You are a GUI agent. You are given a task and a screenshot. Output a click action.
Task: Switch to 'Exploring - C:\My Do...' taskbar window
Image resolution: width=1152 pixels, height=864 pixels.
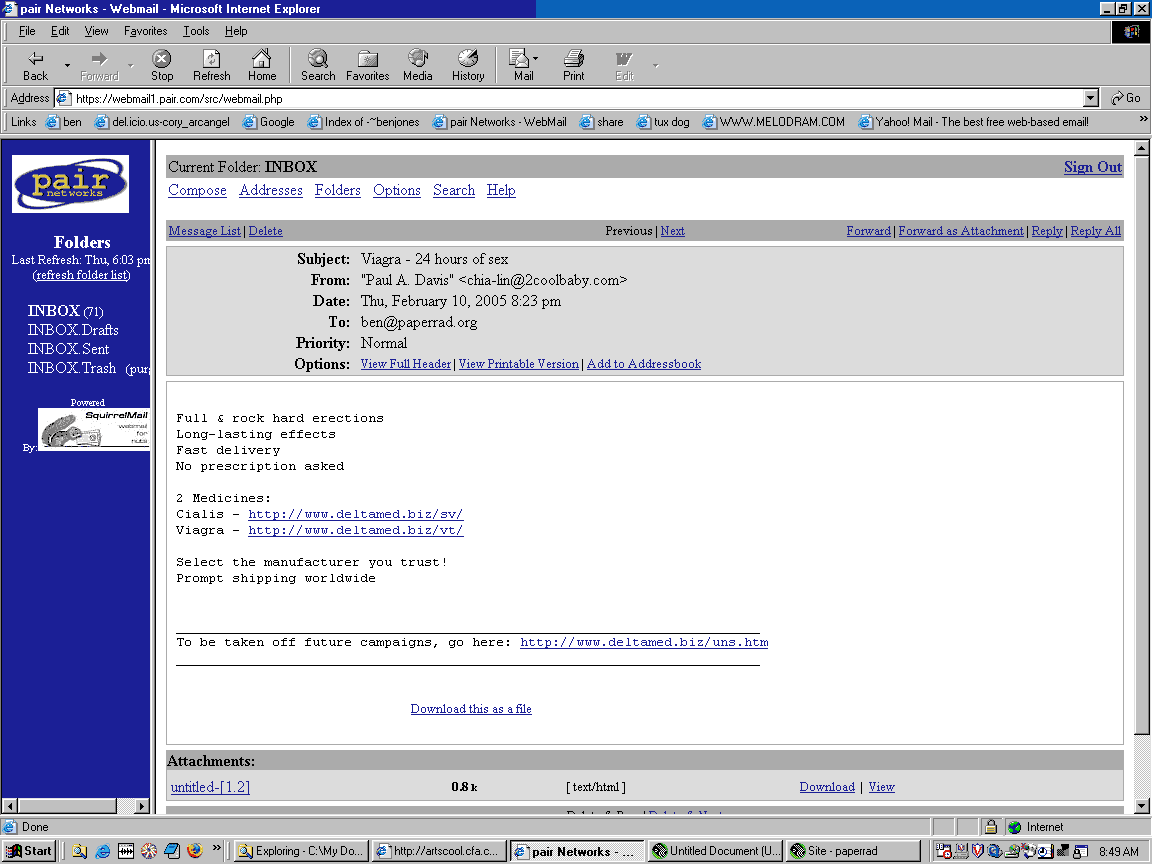[x=300, y=851]
